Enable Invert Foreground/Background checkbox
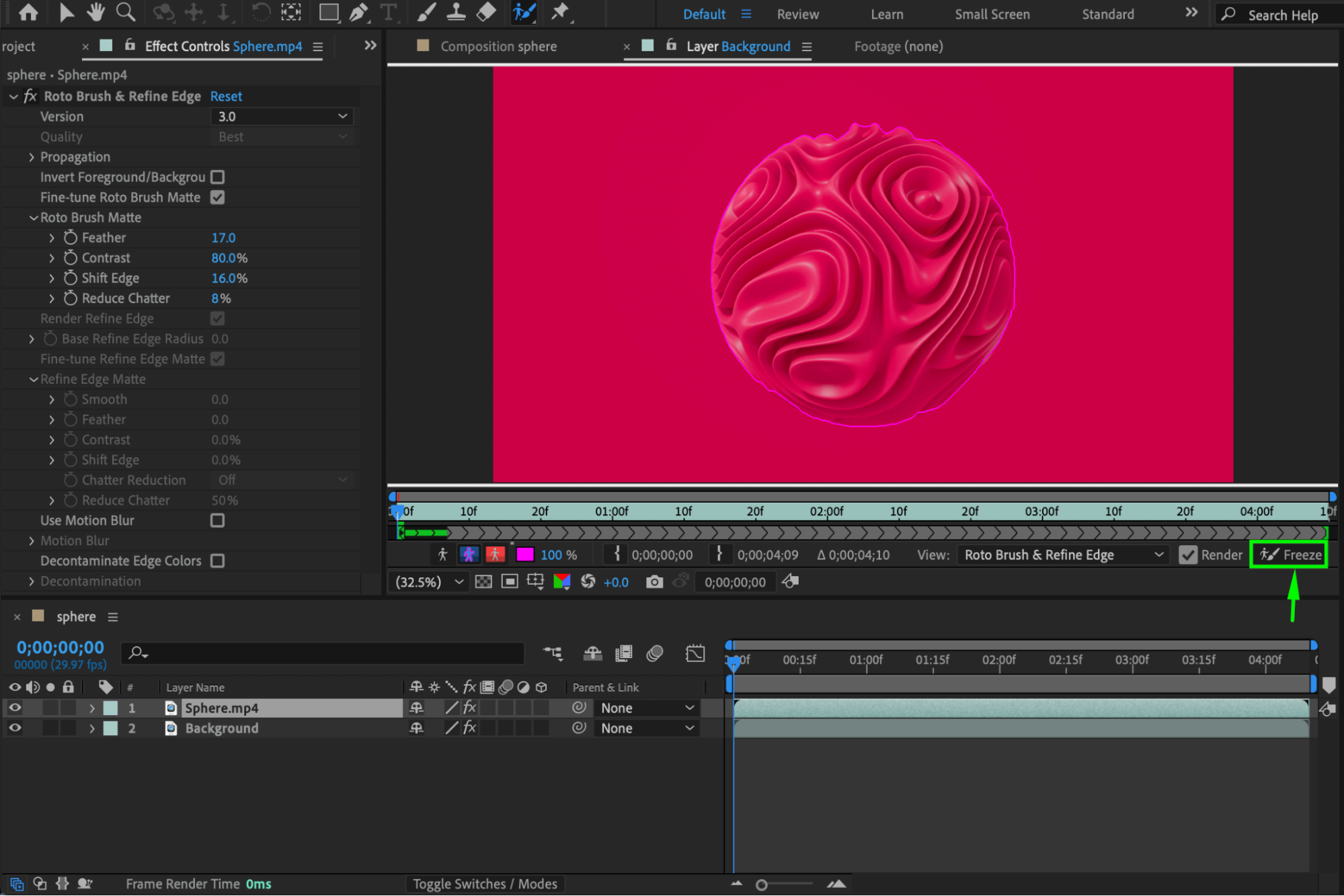 (217, 177)
